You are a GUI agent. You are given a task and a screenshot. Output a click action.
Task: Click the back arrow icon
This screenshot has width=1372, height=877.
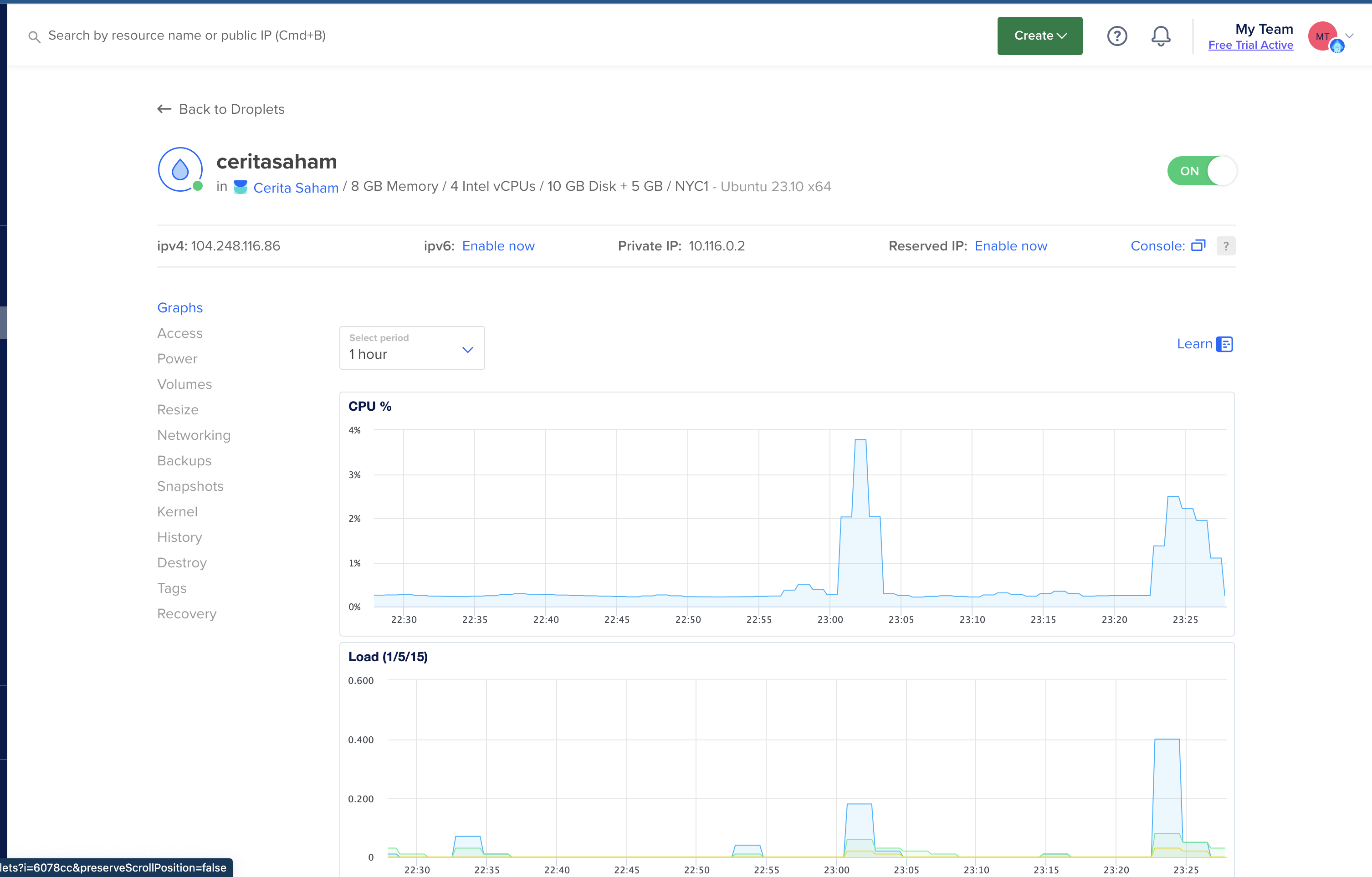pyautogui.click(x=164, y=109)
